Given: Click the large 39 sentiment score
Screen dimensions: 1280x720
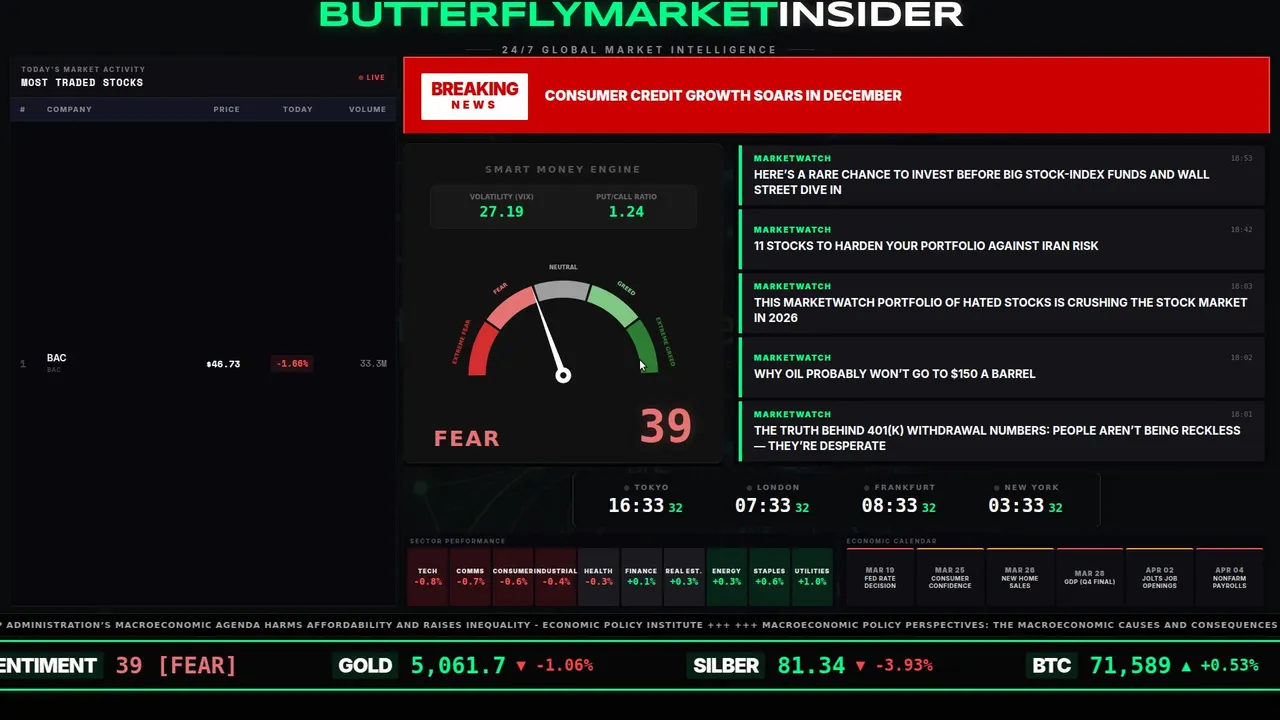Looking at the screenshot, I should 665,426.
